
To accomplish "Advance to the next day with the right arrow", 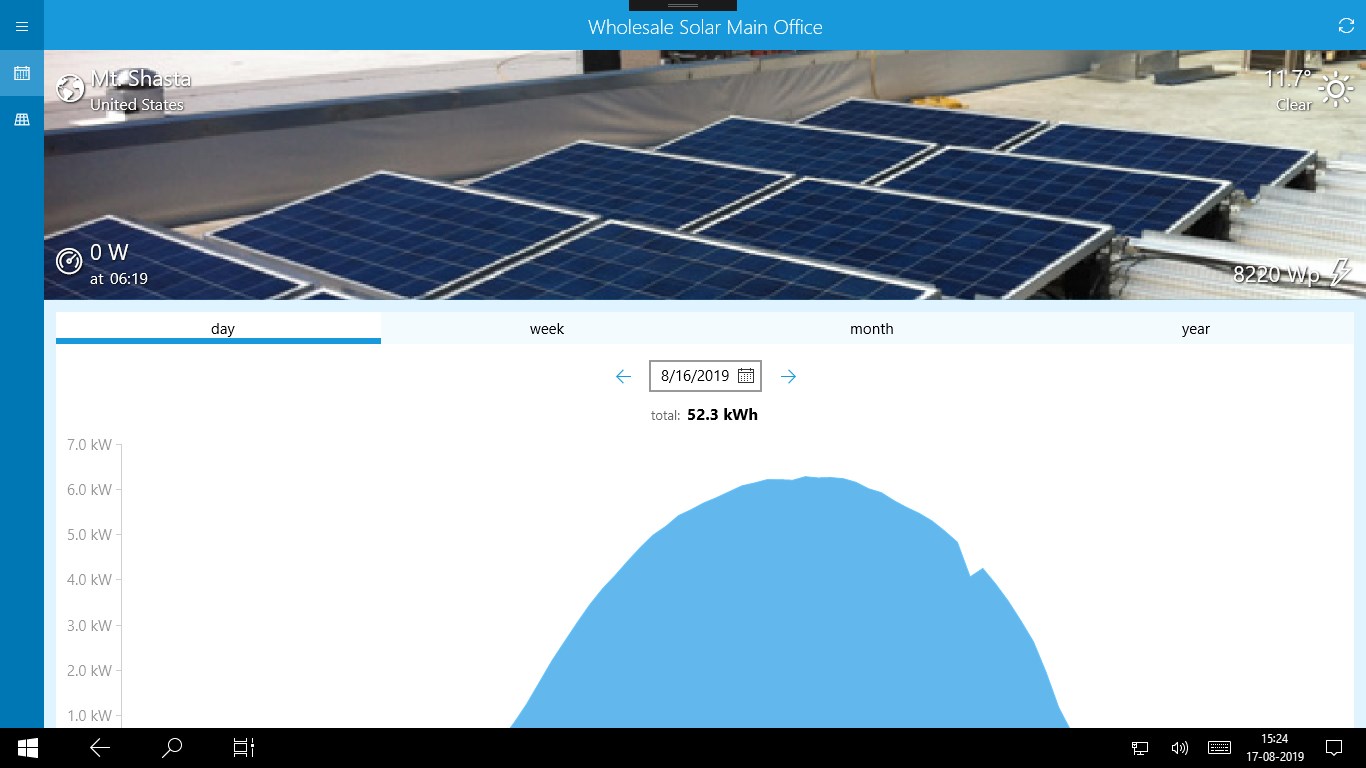I will tap(788, 376).
